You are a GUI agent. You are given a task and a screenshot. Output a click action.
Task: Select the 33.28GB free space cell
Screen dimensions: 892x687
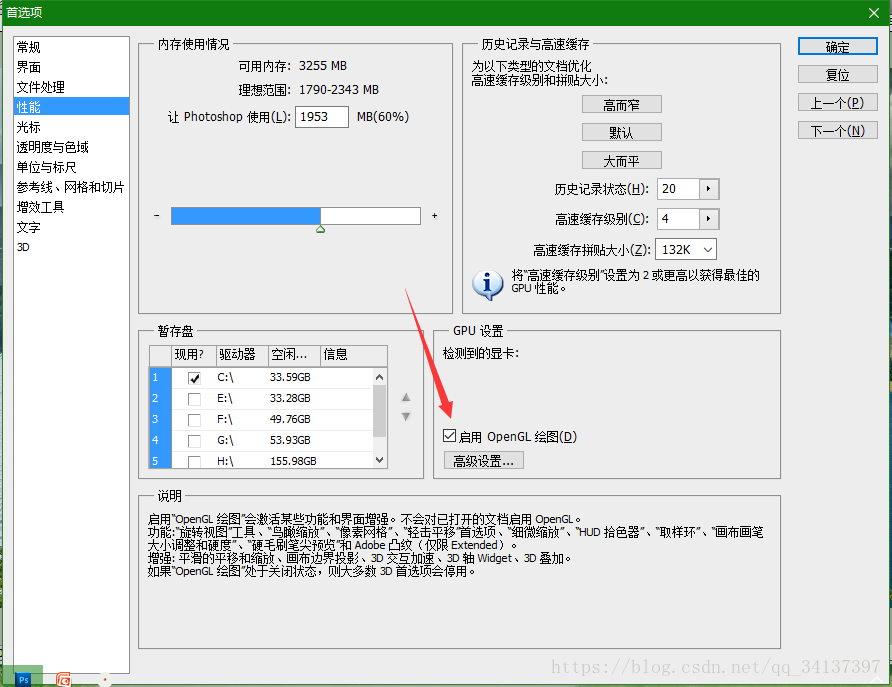point(290,399)
